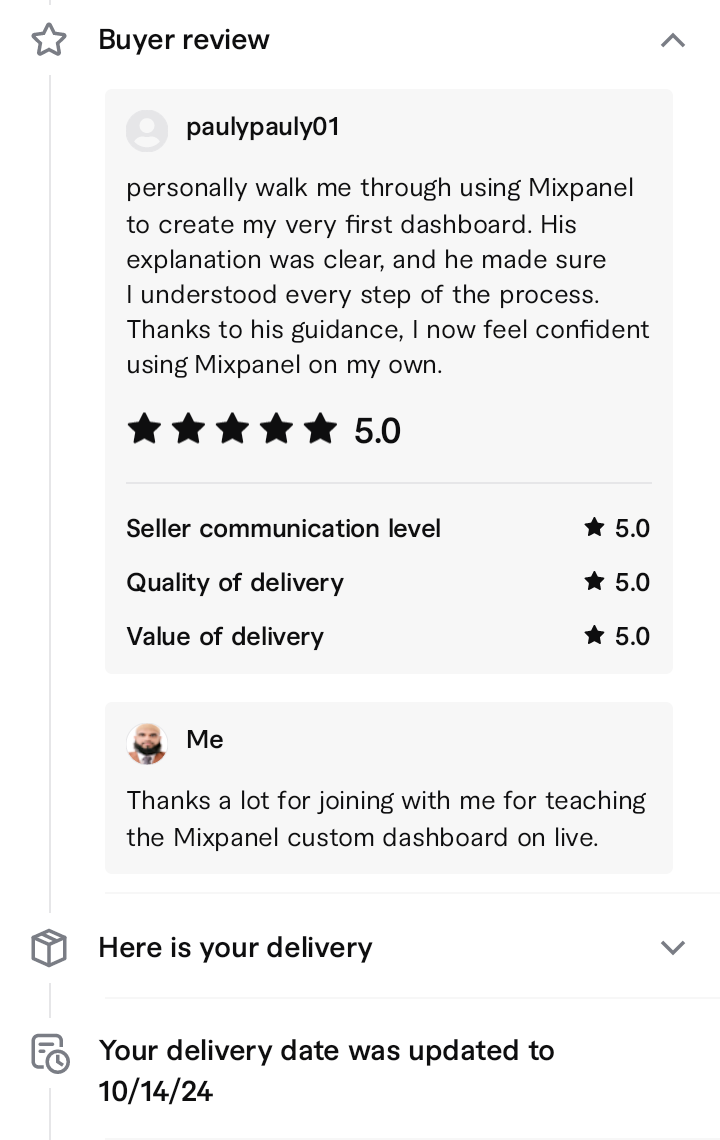Viewport: 720px width, 1140px height.
Task: Click paulypauly01's grey avatar icon
Action: tap(147, 130)
